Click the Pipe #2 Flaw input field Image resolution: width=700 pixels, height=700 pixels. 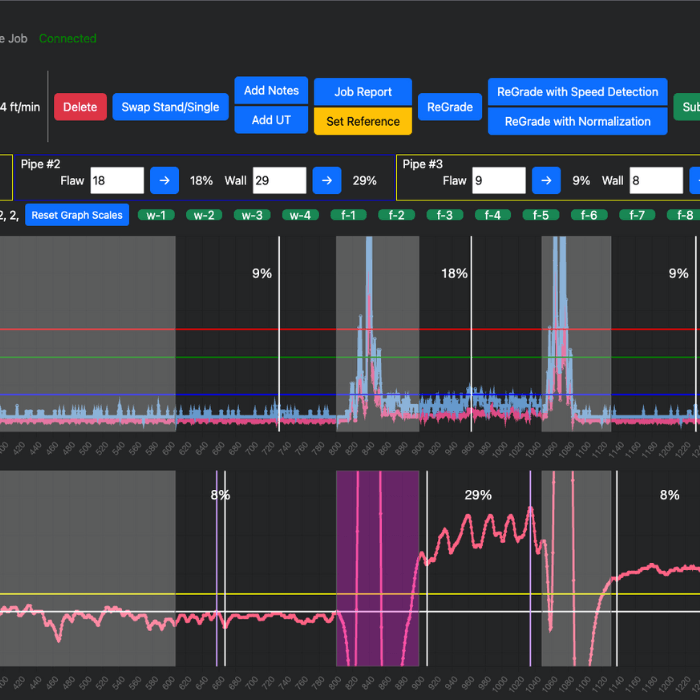[117, 180]
